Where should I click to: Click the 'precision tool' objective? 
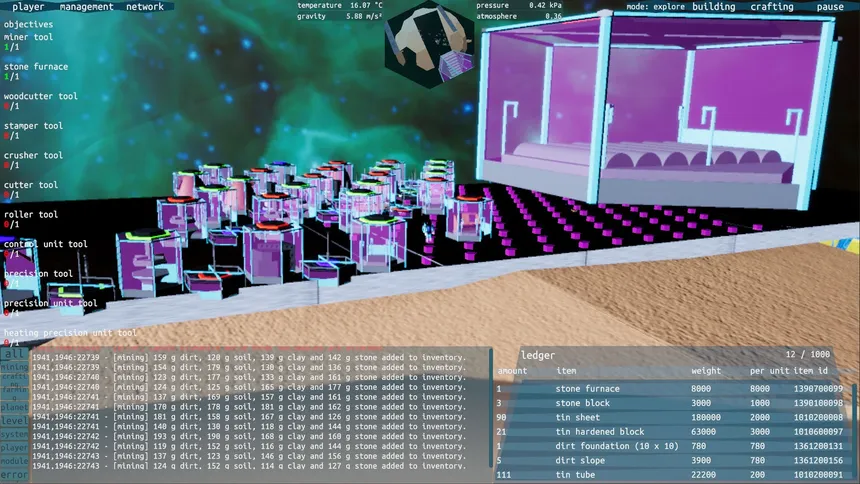point(38,274)
